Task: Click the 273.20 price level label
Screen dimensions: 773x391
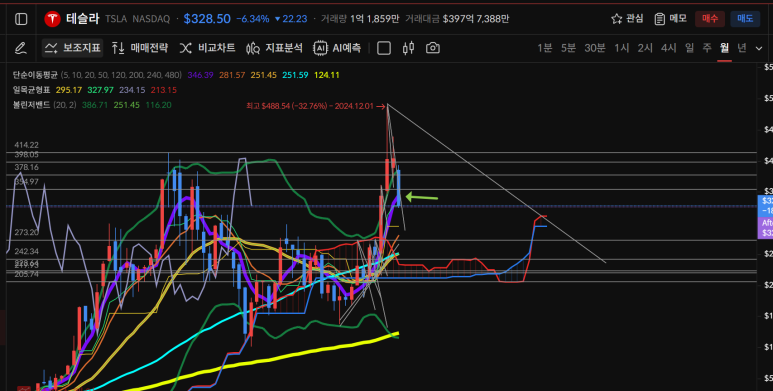Action: click(27, 232)
